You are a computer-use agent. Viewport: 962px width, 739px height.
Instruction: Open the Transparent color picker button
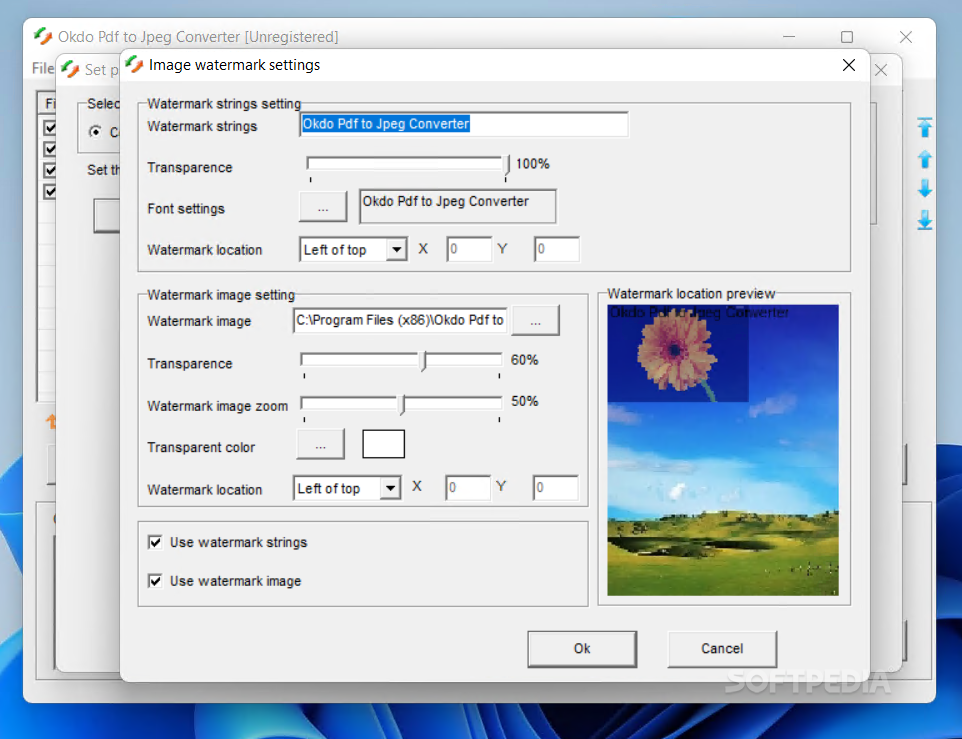[x=320, y=444]
